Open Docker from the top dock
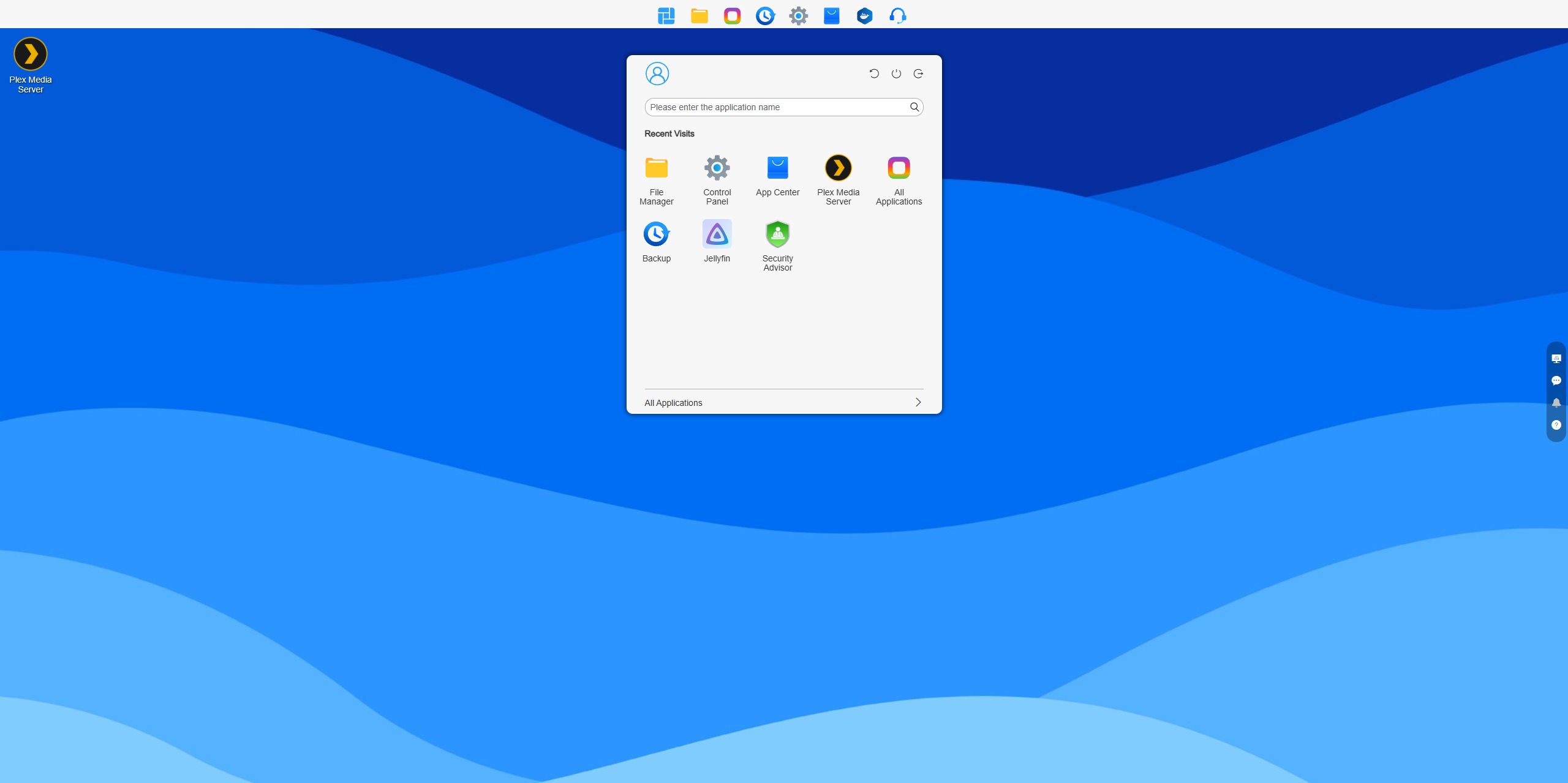This screenshot has height=783, width=1568. (x=864, y=15)
